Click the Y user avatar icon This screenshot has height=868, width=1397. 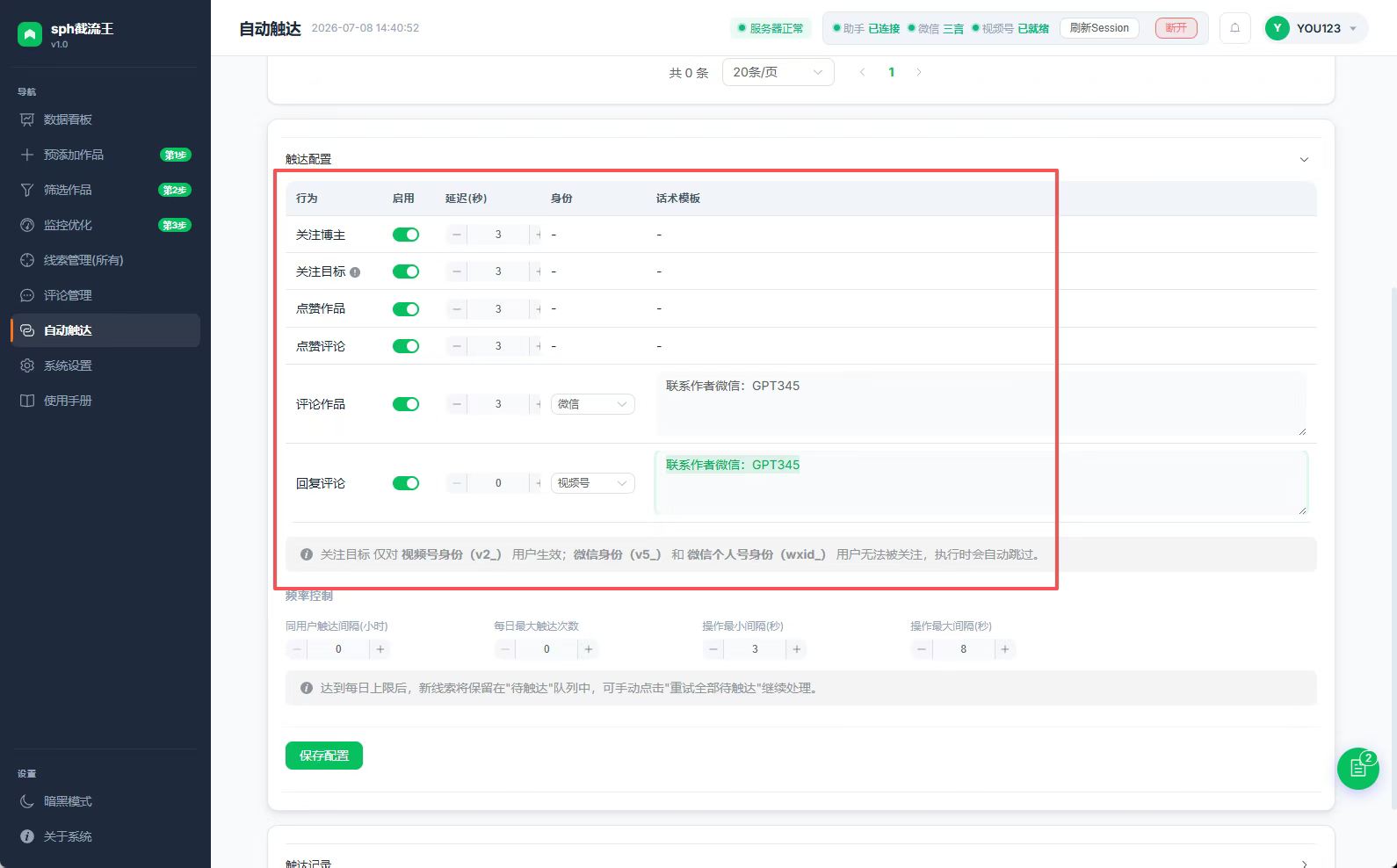tap(1278, 28)
